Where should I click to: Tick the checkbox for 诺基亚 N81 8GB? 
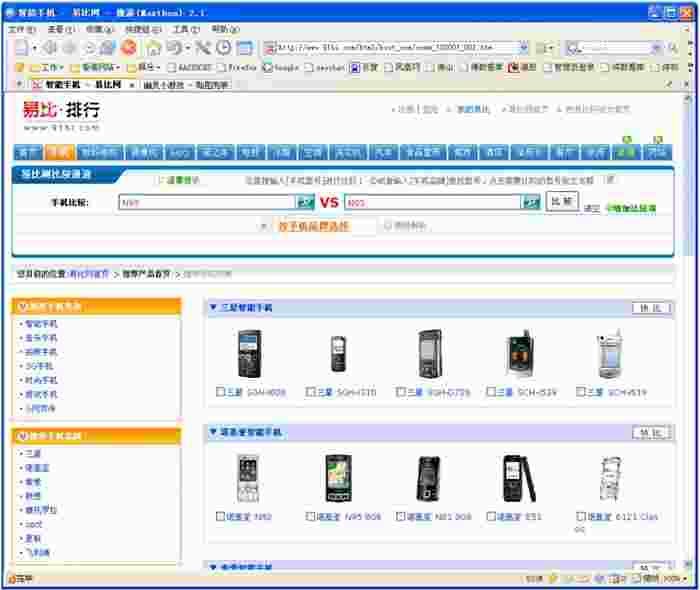[x=401, y=516]
